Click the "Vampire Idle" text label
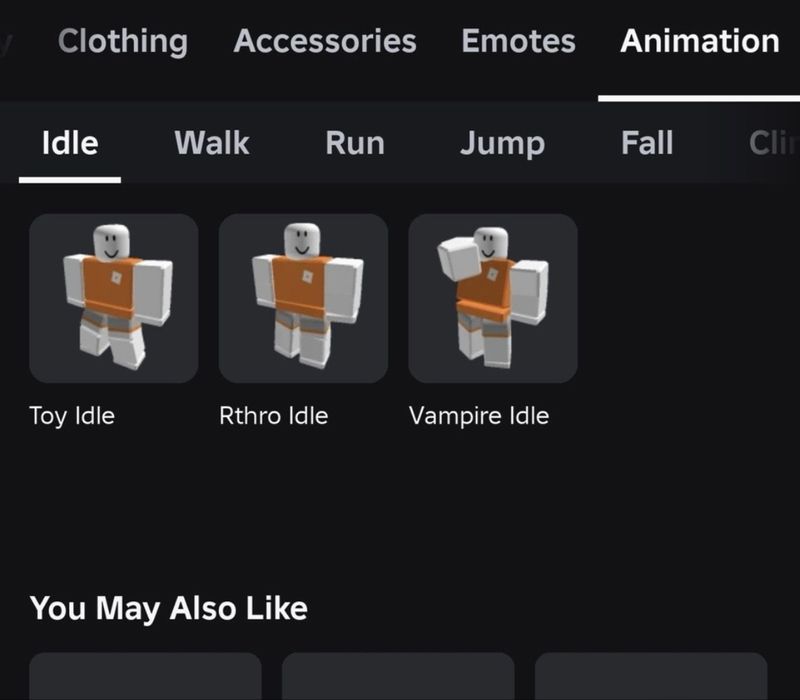Image resolution: width=800 pixels, height=700 pixels. coord(479,416)
